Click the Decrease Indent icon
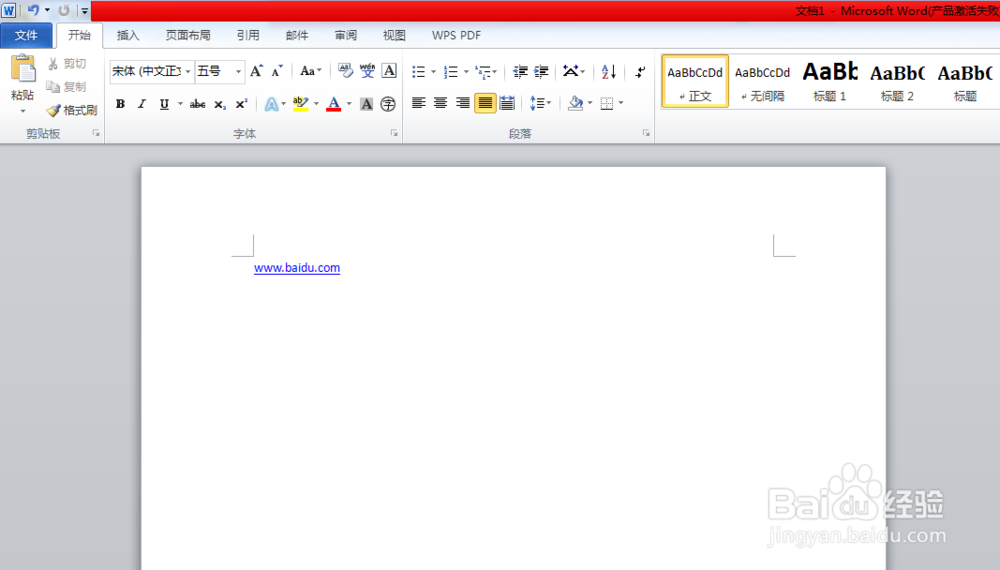The image size is (1000, 570). pyautogui.click(x=520, y=71)
